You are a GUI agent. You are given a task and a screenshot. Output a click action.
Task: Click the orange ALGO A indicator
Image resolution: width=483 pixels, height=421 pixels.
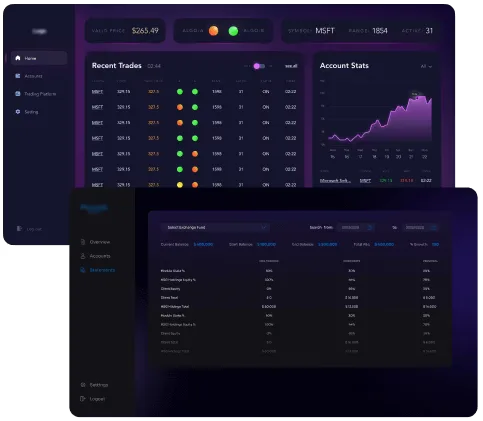214,31
